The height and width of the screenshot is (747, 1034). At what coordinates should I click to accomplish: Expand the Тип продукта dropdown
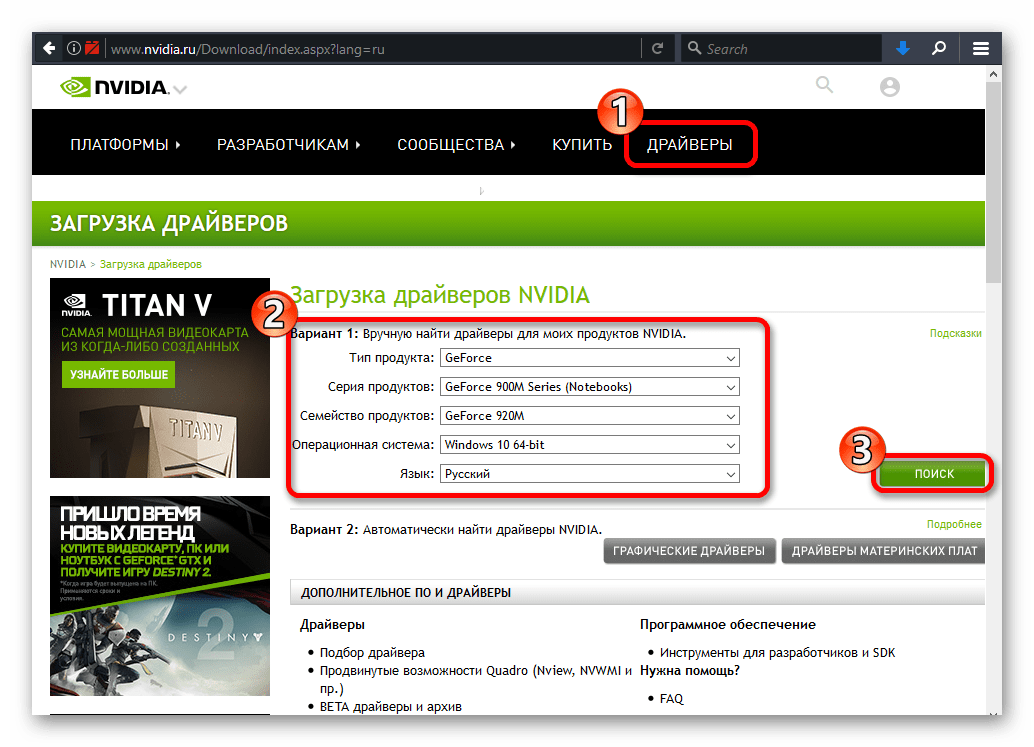point(589,358)
